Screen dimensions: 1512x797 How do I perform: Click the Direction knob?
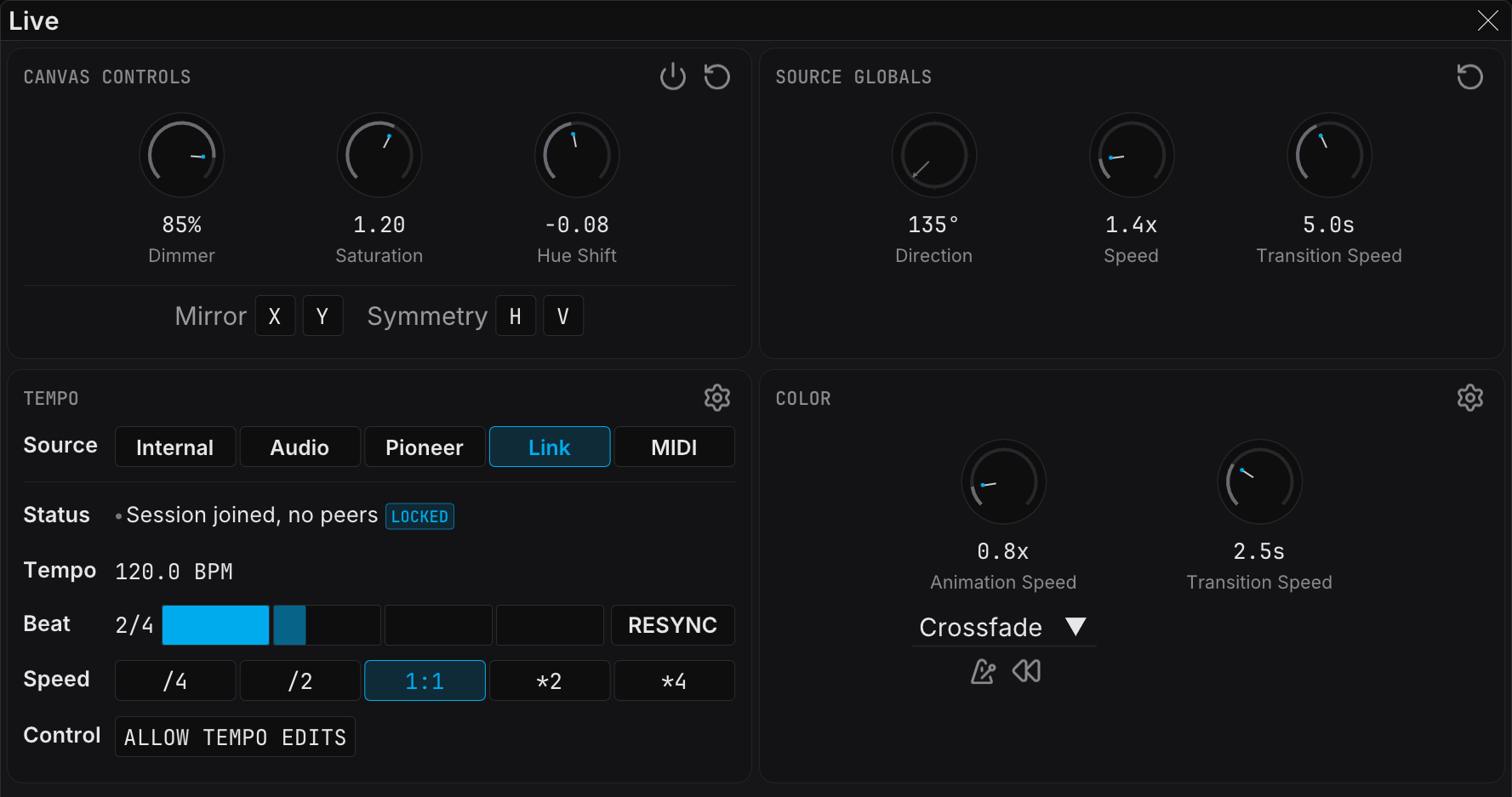pyautogui.click(x=934, y=156)
